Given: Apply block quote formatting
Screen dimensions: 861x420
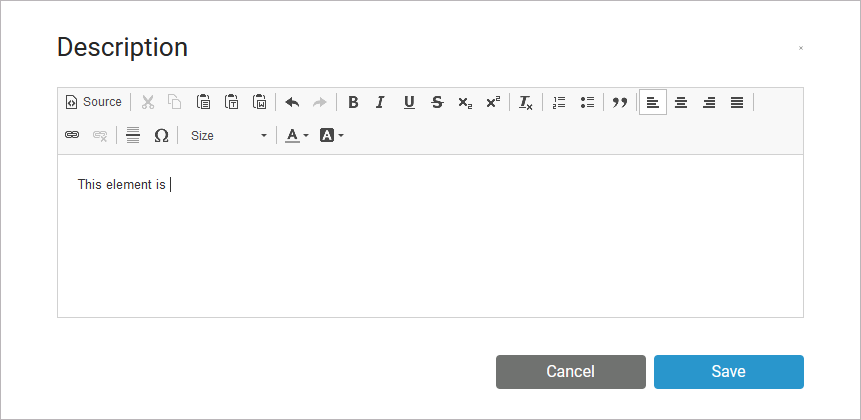Looking at the screenshot, I should click(x=620, y=102).
